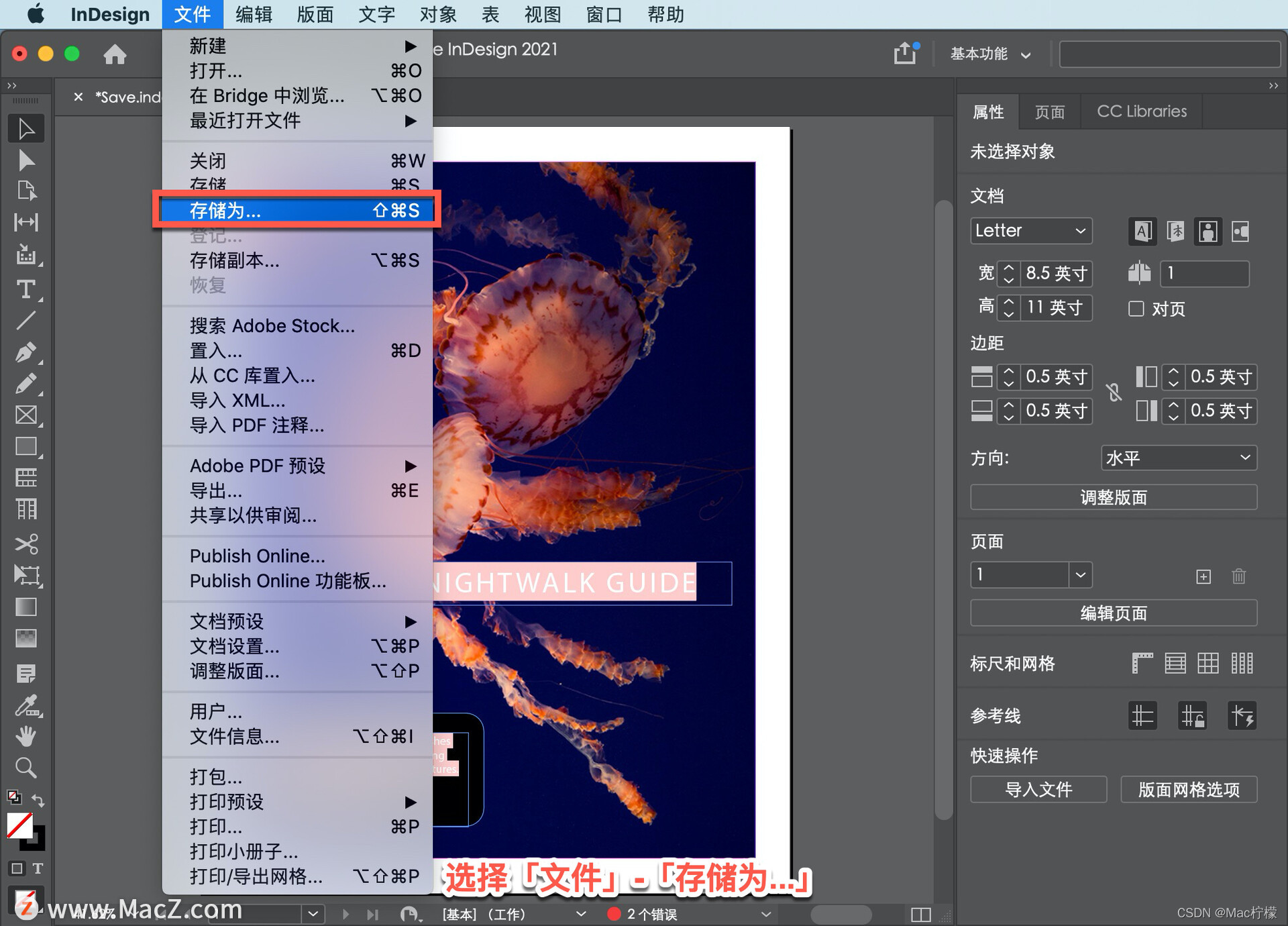Open the Letter page size dropdown
Screen dimensions: 1288x926
point(1030,231)
